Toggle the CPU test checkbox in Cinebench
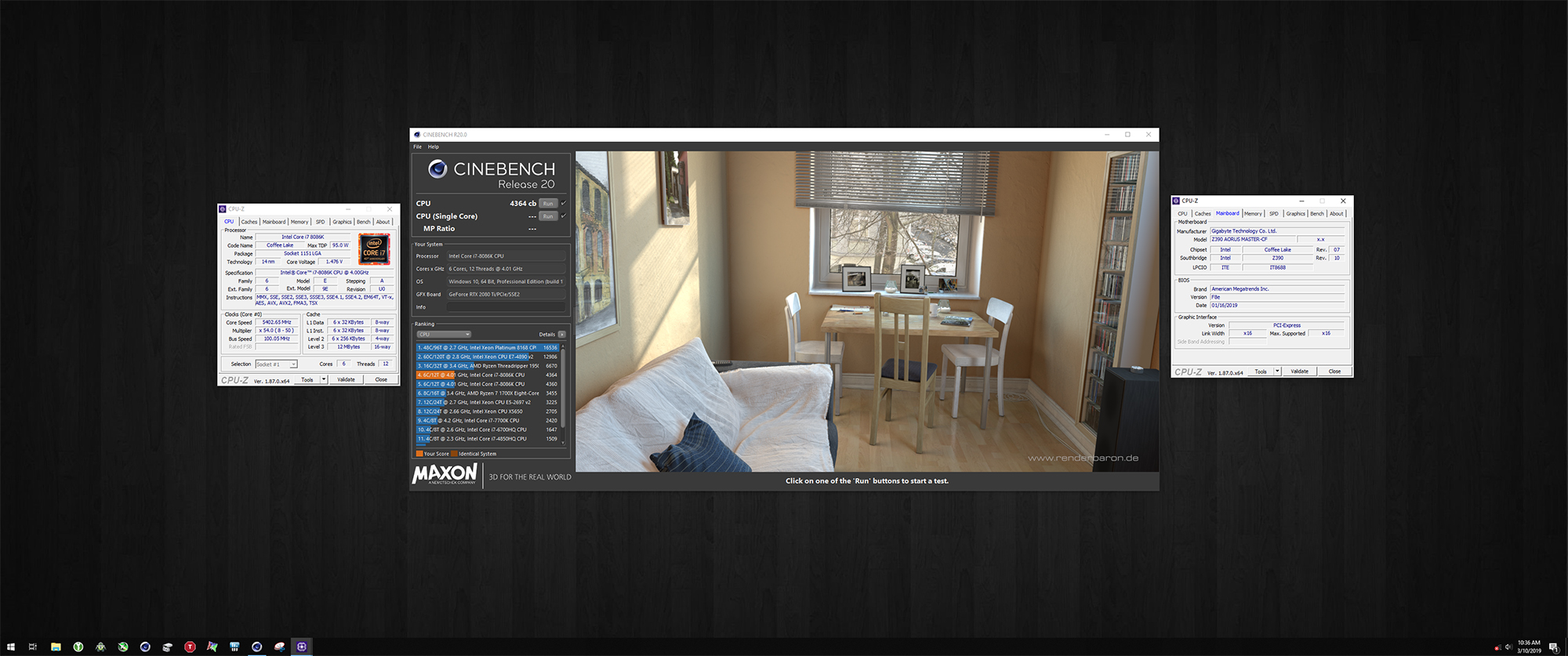Screen dimensions: 1568x656 click(x=563, y=203)
